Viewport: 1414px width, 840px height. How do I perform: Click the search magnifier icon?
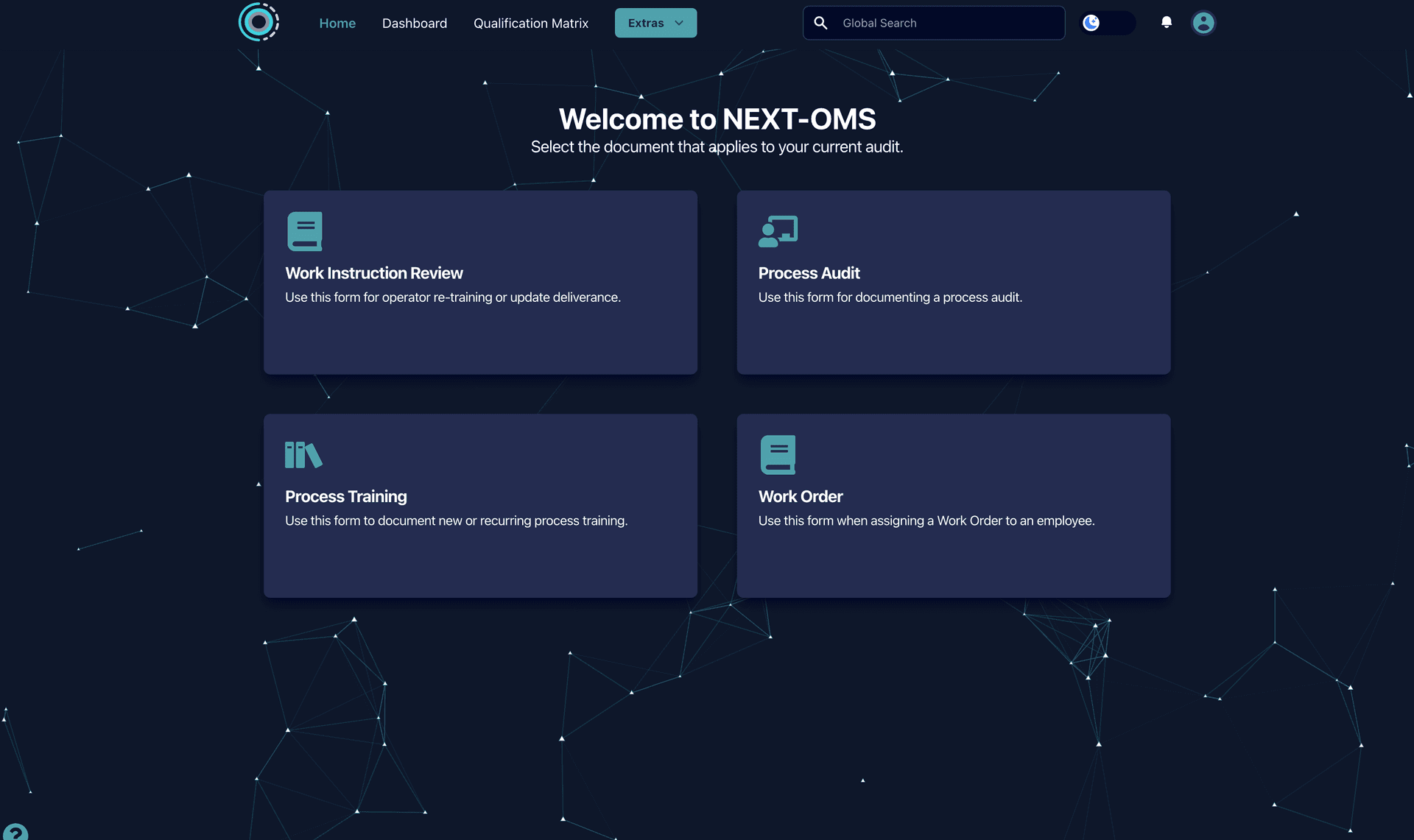820,23
